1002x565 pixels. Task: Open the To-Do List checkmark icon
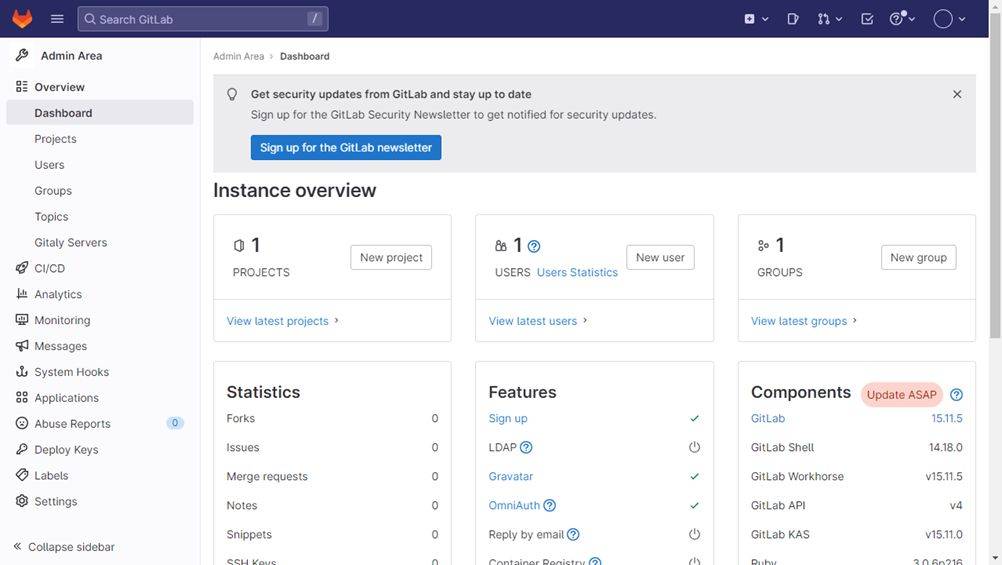click(867, 19)
